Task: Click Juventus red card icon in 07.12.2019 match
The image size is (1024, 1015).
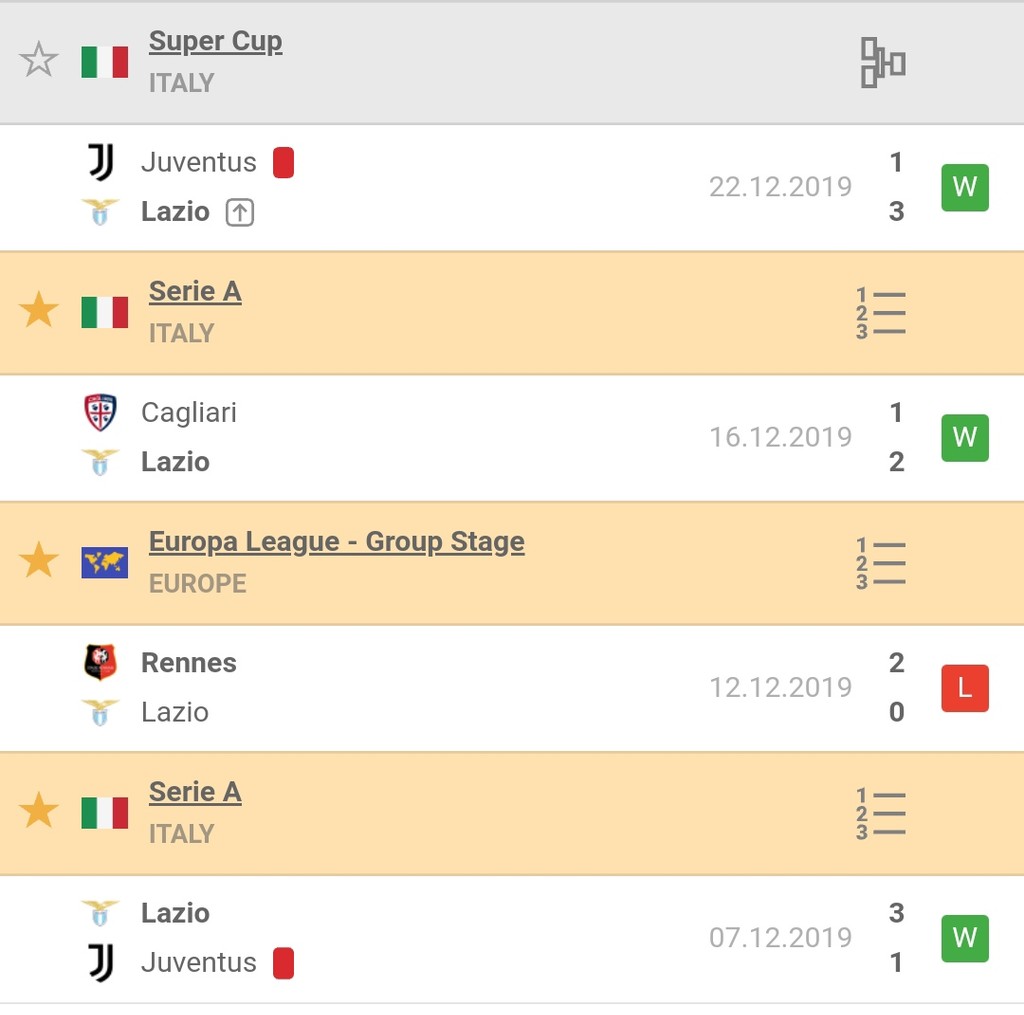Action: coord(283,963)
